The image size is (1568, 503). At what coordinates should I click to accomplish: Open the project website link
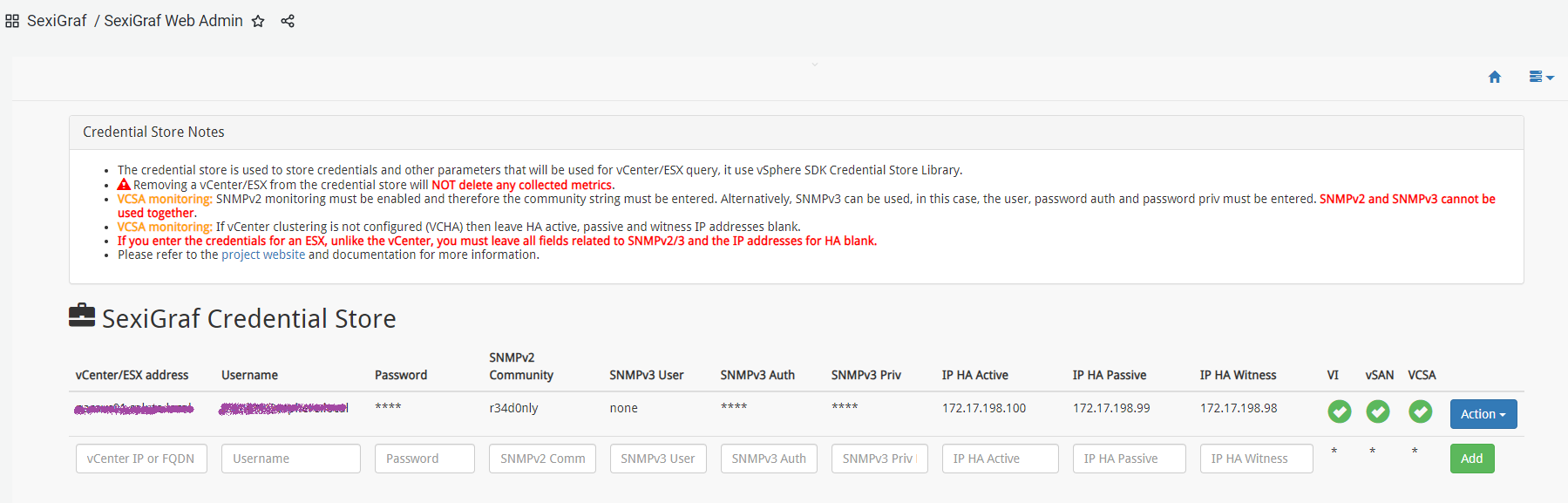coord(263,255)
